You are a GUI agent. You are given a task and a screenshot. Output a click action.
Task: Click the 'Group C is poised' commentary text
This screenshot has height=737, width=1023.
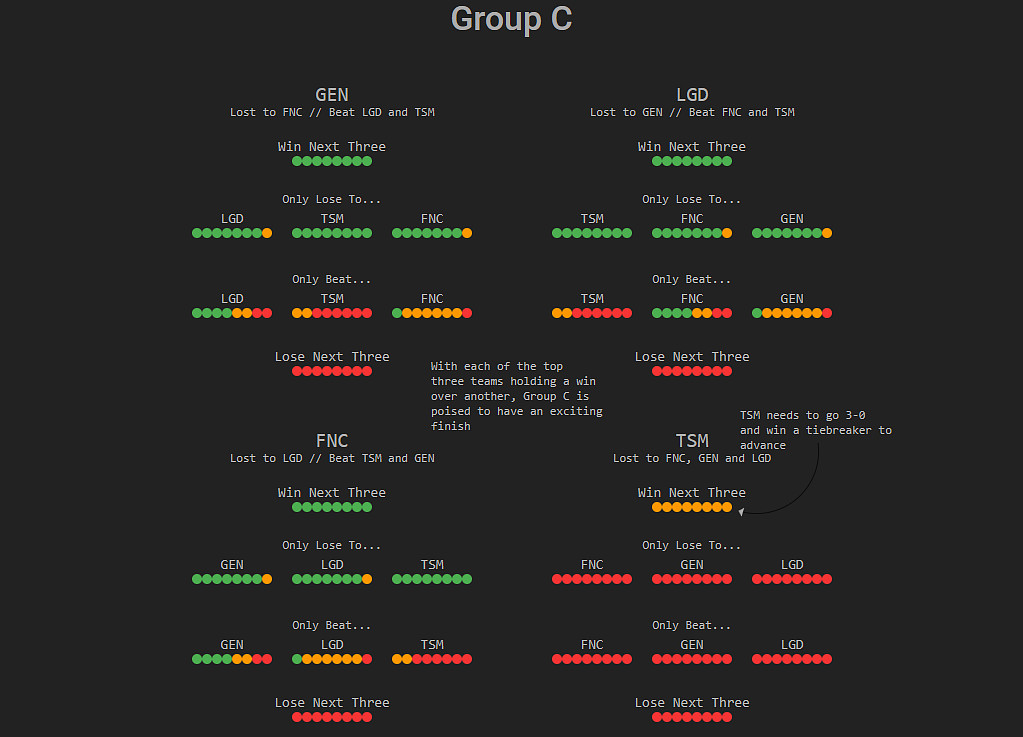pyautogui.click(x=516, y=396)
